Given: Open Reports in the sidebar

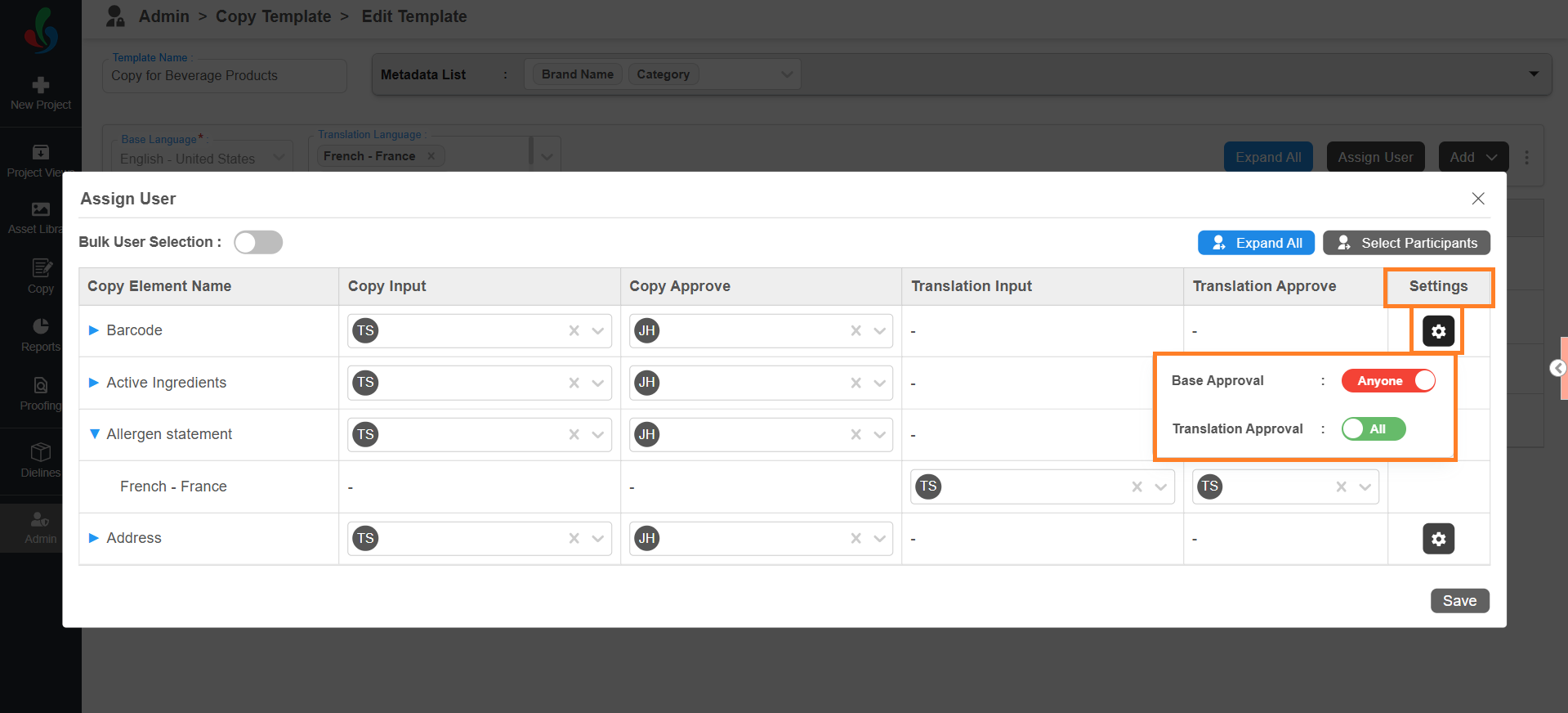Looking at the screenshot, I should point(41,334).
